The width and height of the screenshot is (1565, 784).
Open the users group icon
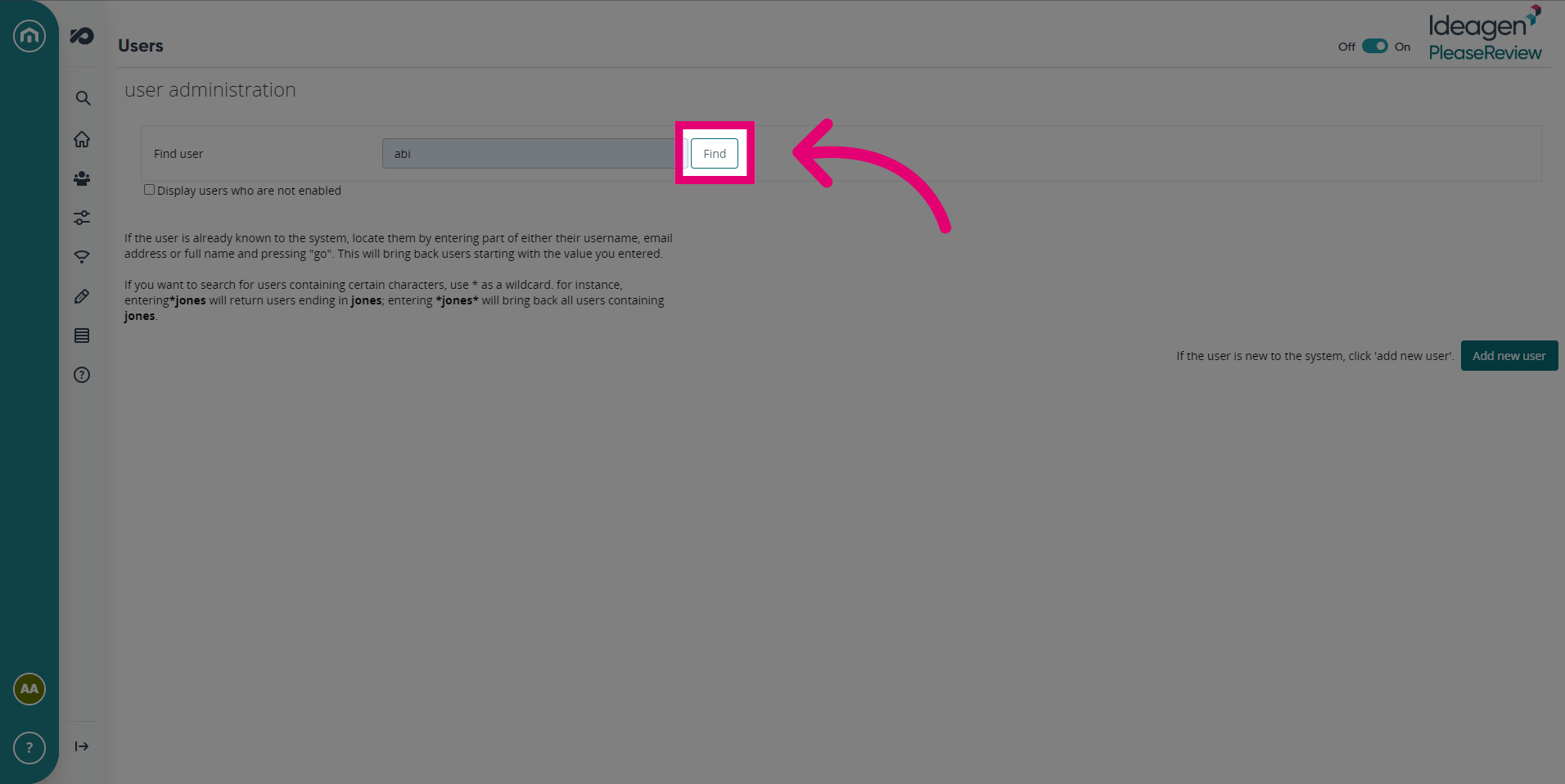tap(82, 178)
